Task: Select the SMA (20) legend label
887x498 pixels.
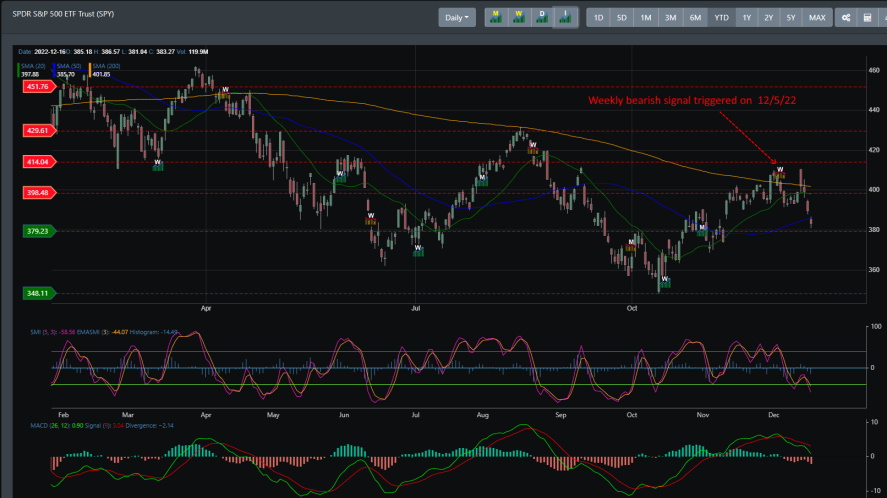Action: [x=33, y=66]
